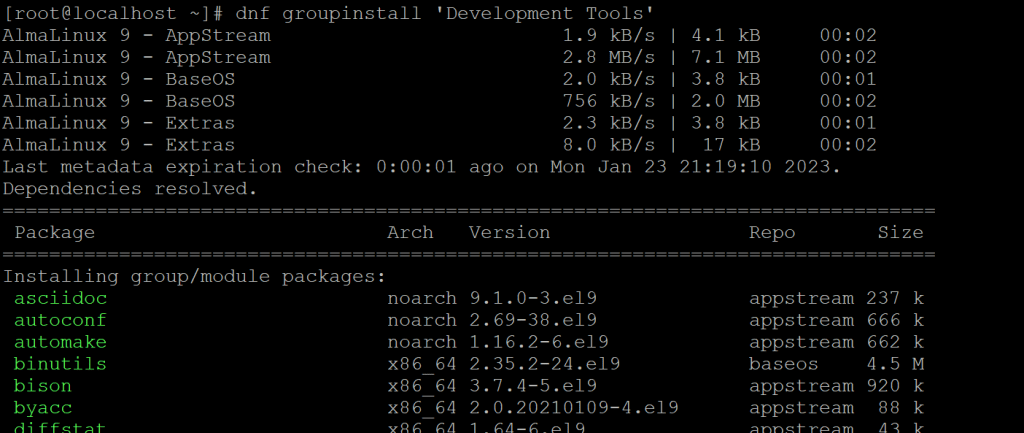
Task: Click the 662 k size value
Action: [895, 342]
